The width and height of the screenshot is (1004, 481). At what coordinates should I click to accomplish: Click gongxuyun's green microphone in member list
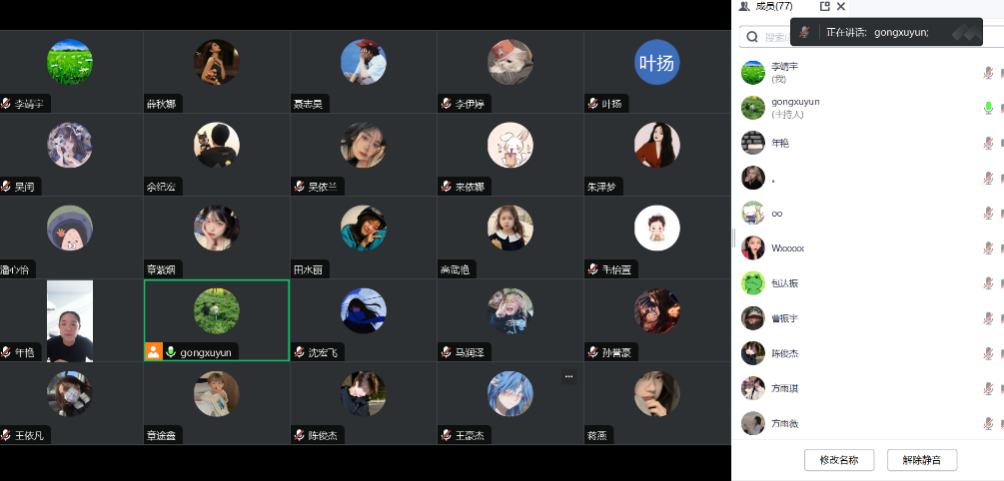coord(988,108)
